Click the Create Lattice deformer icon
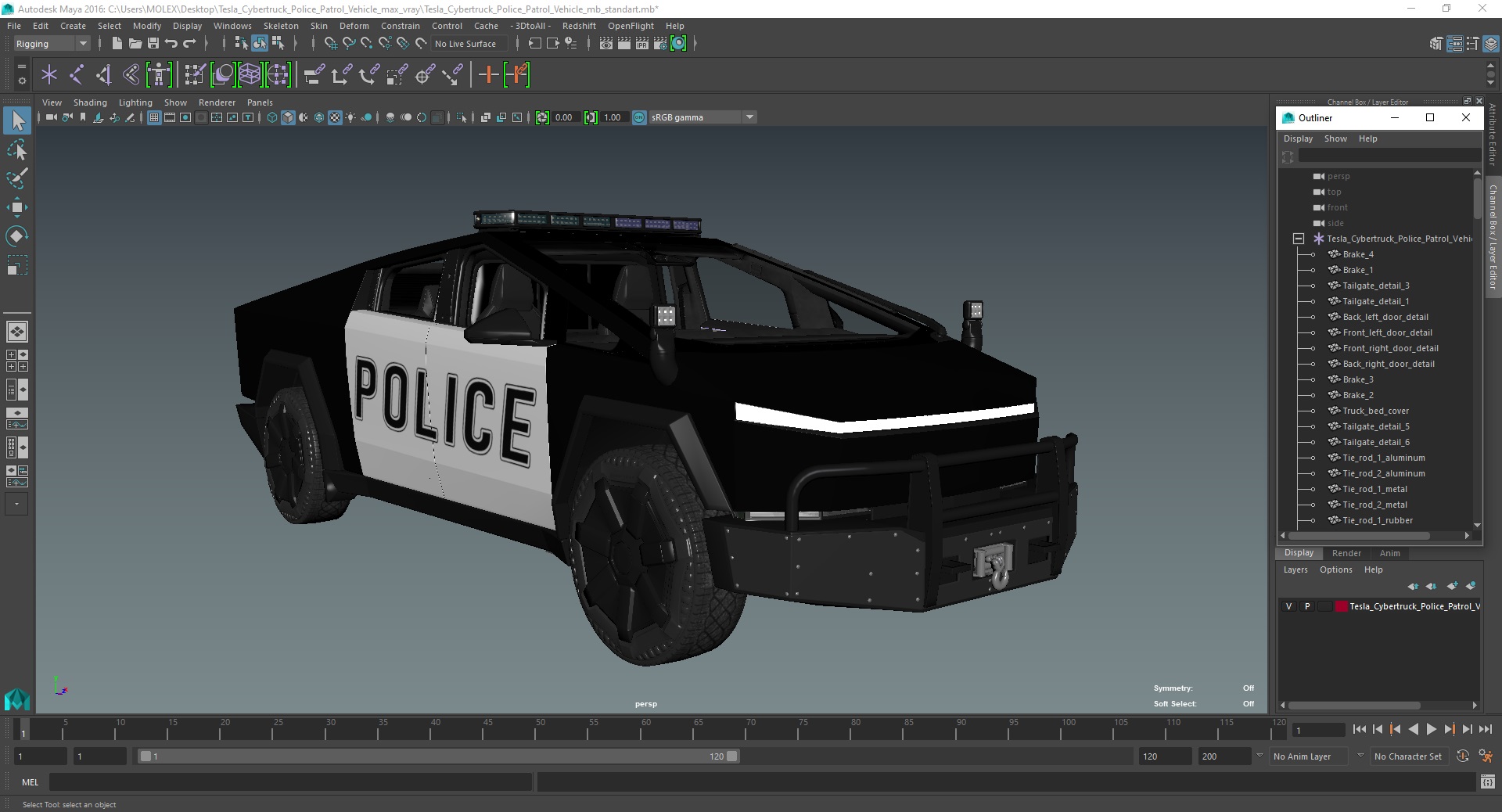 click(250, 75)
